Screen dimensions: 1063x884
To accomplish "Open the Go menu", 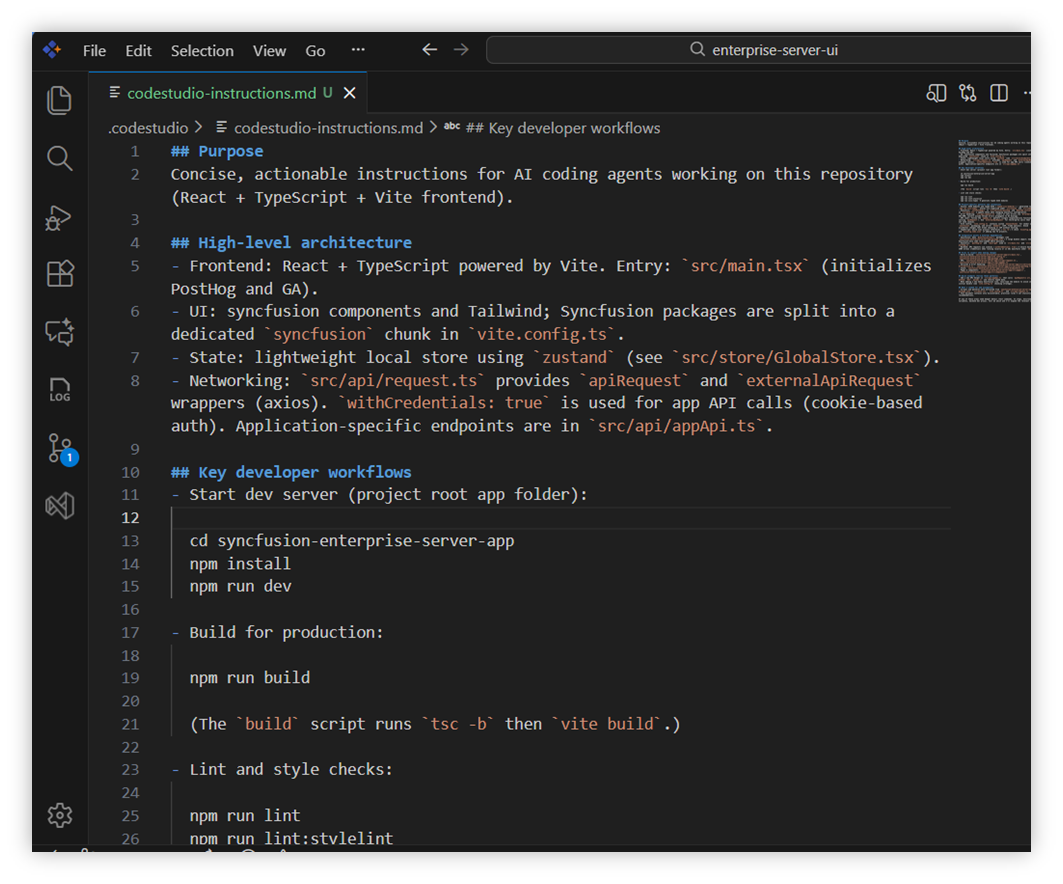I will [315, 50].
